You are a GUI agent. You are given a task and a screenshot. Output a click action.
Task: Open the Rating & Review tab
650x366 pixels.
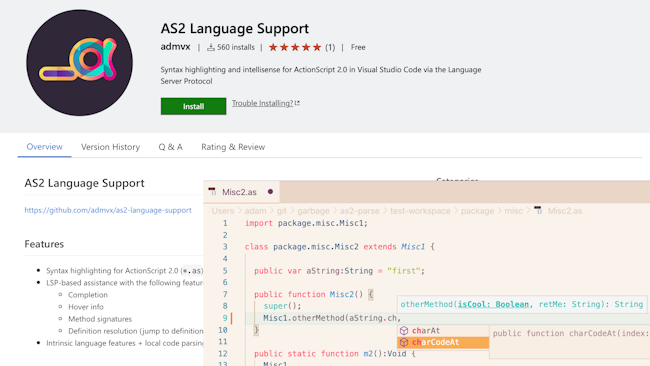(233, 147)
